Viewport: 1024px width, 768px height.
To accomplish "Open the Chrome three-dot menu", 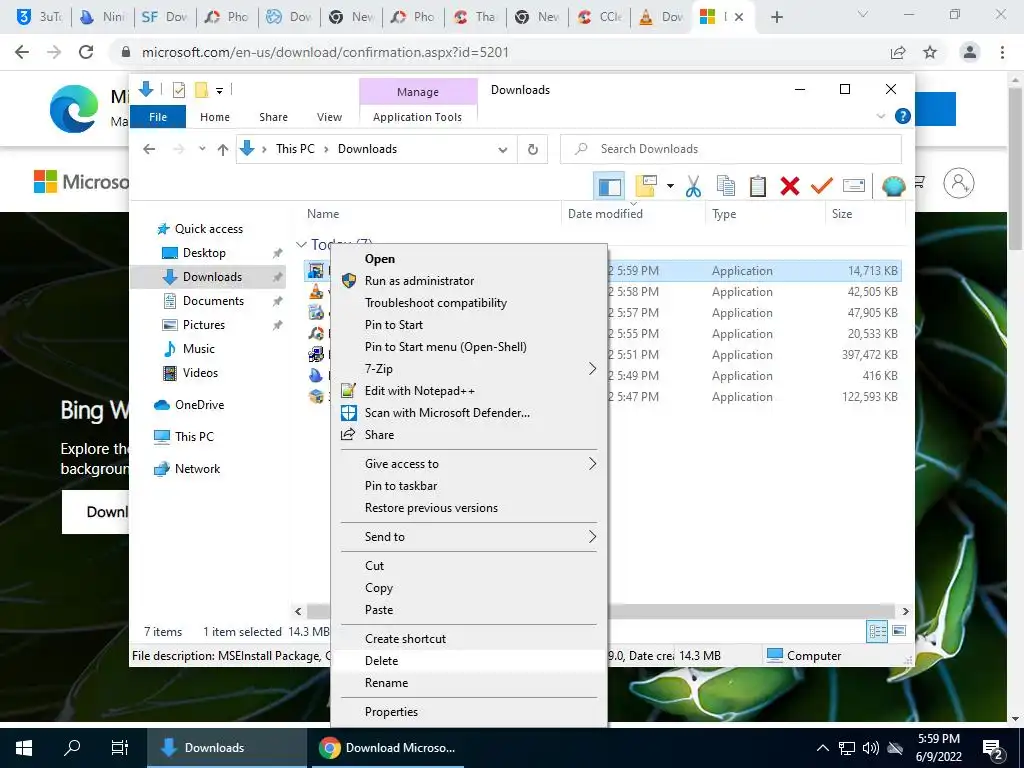I will point(1002,52).
